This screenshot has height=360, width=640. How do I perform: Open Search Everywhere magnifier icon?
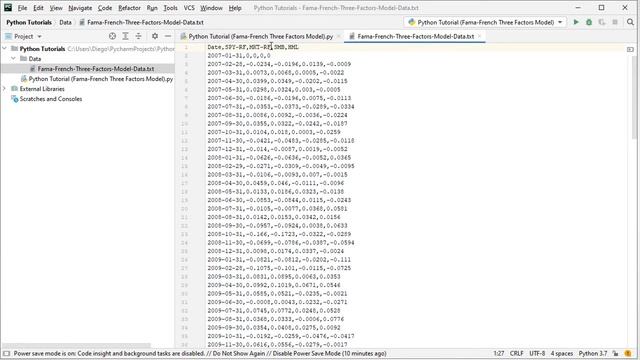630,22
